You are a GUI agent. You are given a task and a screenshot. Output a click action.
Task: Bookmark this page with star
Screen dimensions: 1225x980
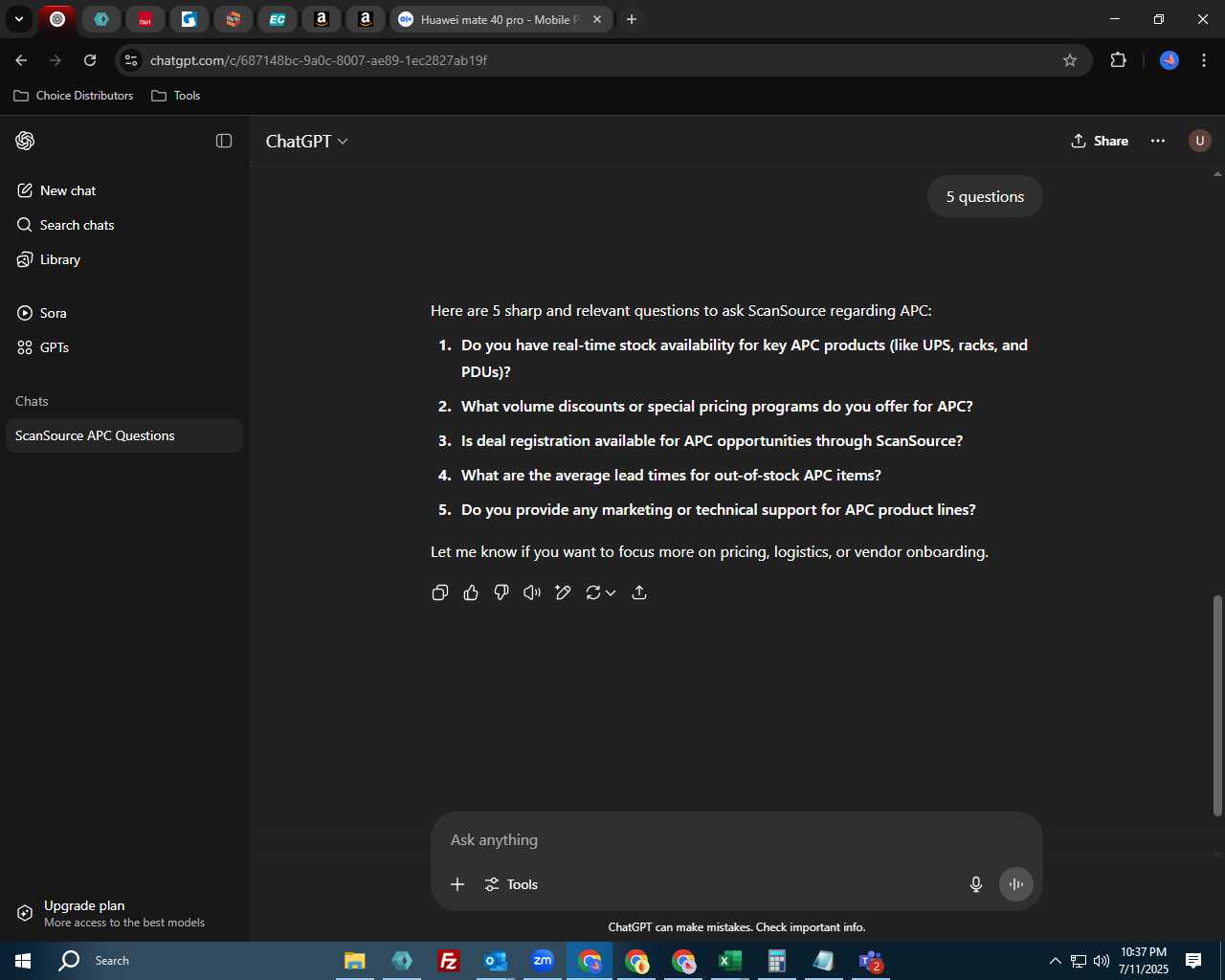tap(1070, 60)
